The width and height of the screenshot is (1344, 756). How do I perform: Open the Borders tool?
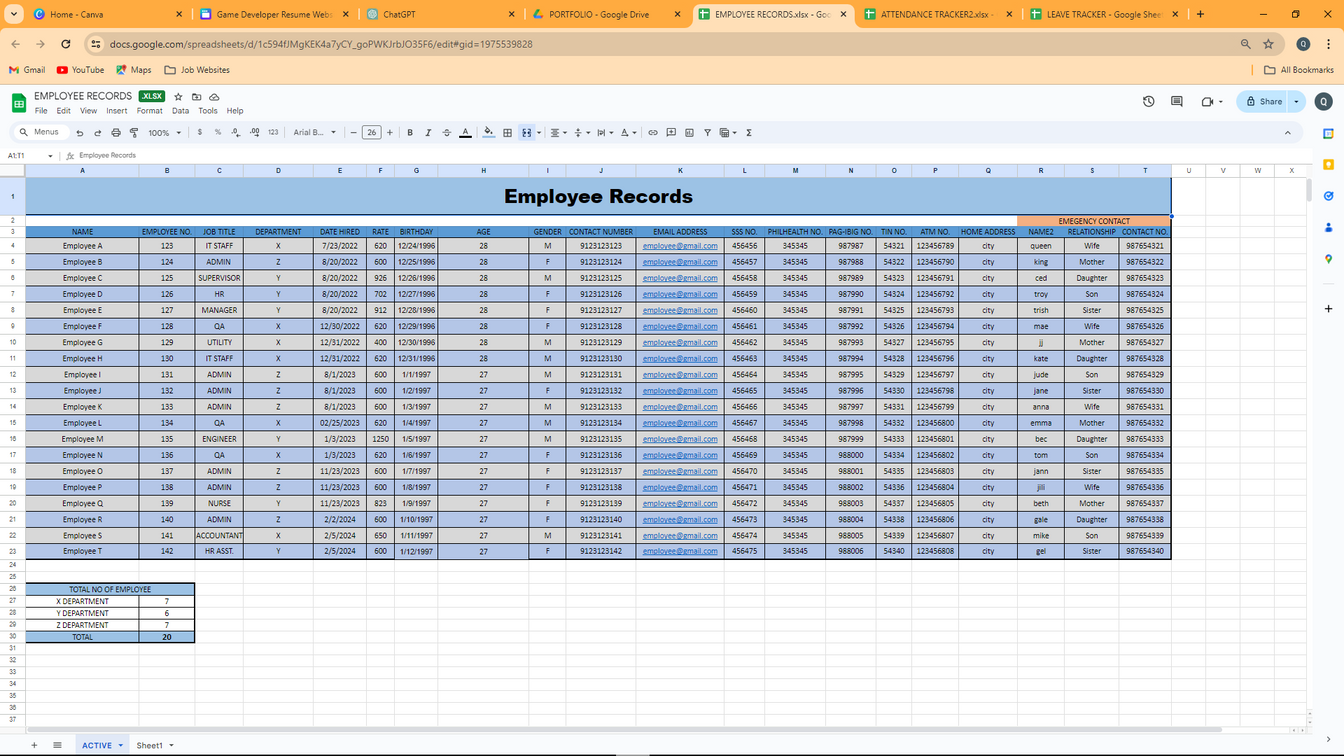pos(508,133)
